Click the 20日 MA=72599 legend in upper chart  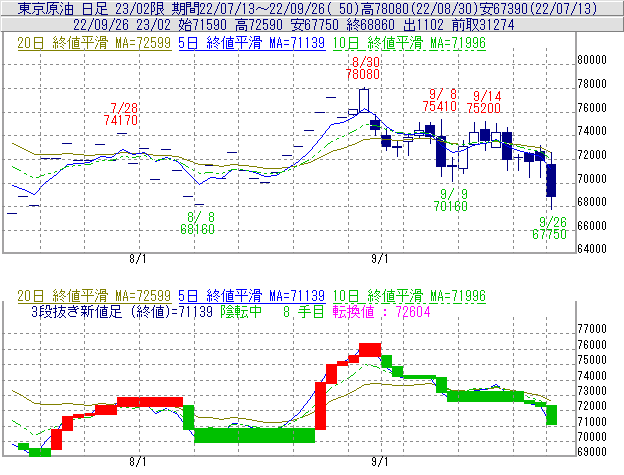94,43
